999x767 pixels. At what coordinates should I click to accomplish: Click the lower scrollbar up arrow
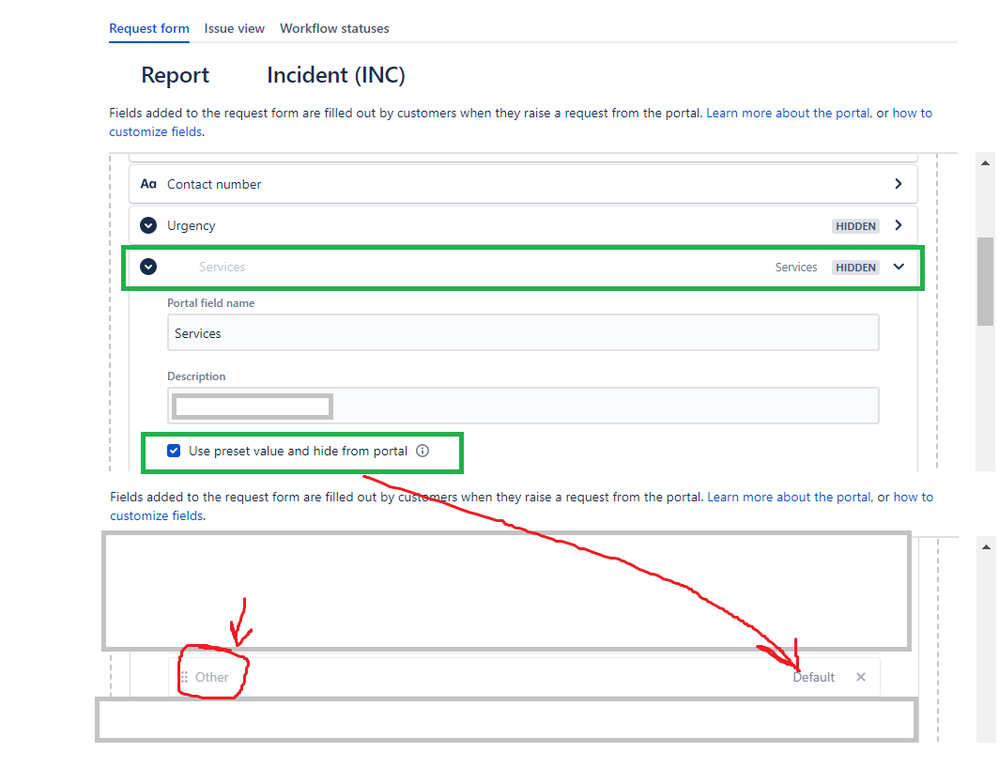[986, 547]
